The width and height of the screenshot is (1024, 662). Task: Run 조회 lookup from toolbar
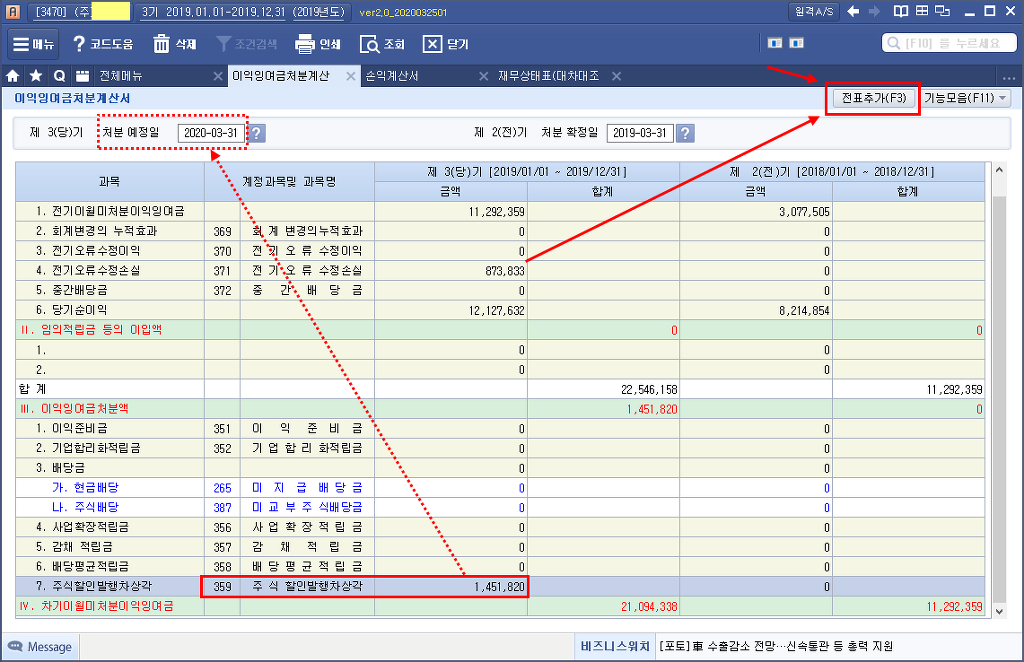click(x=382, y=44)
